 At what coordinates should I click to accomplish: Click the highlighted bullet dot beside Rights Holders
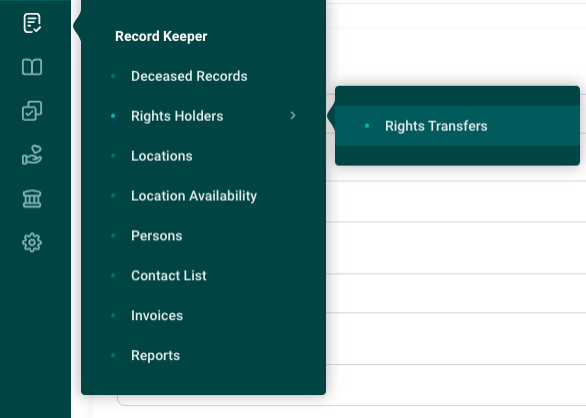click(113, 116)
